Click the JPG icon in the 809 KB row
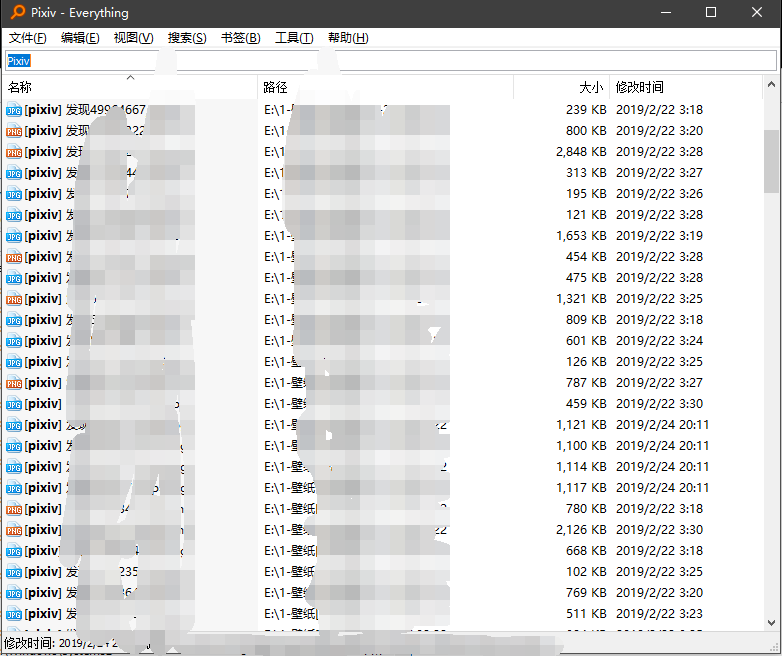Image resolution: width=782 pixels, height=656 pixels. pyautogui.click(x=14, y=320)
